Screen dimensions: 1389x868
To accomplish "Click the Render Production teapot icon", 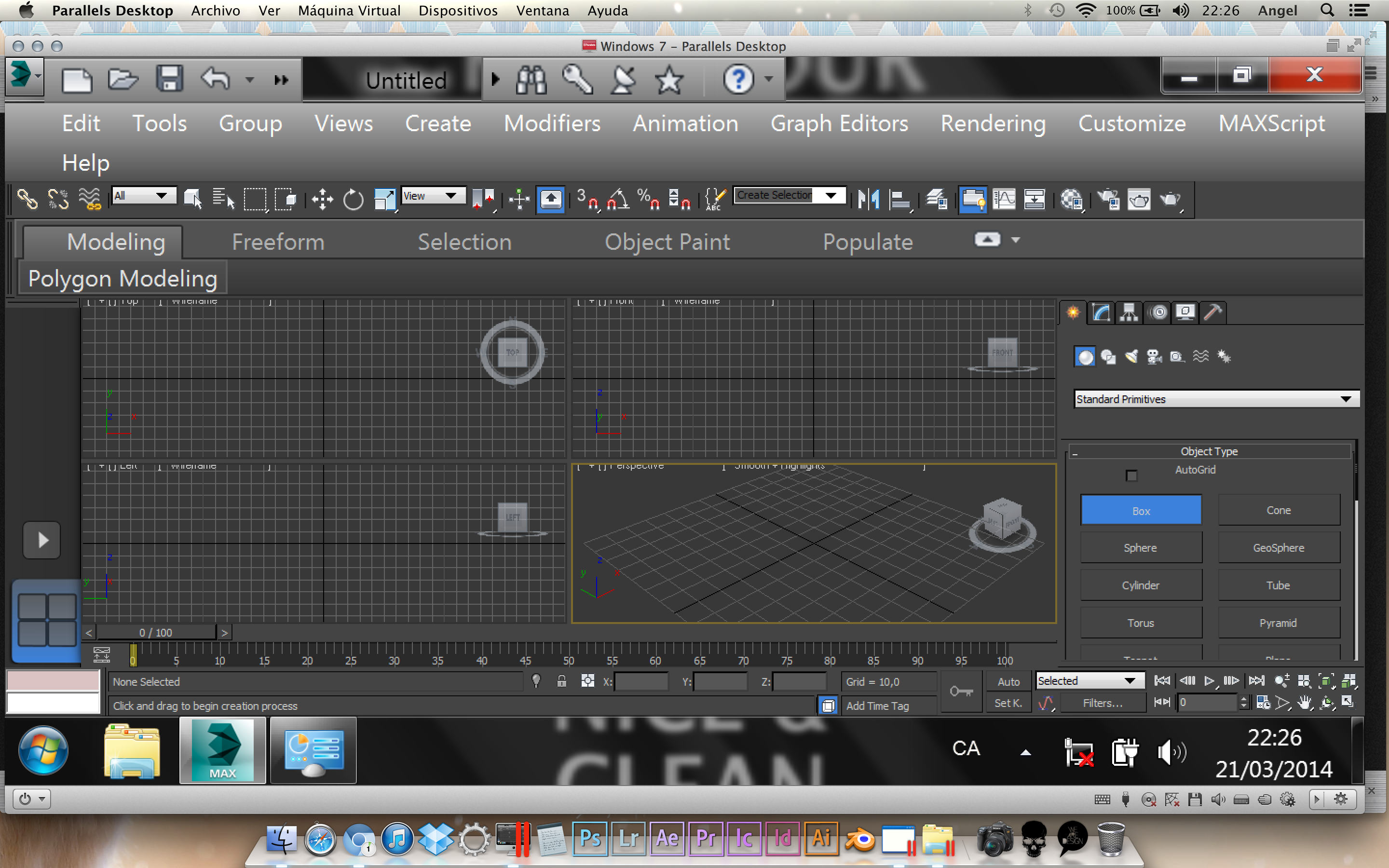I will pyautogui.click(x=1170, y=199).
